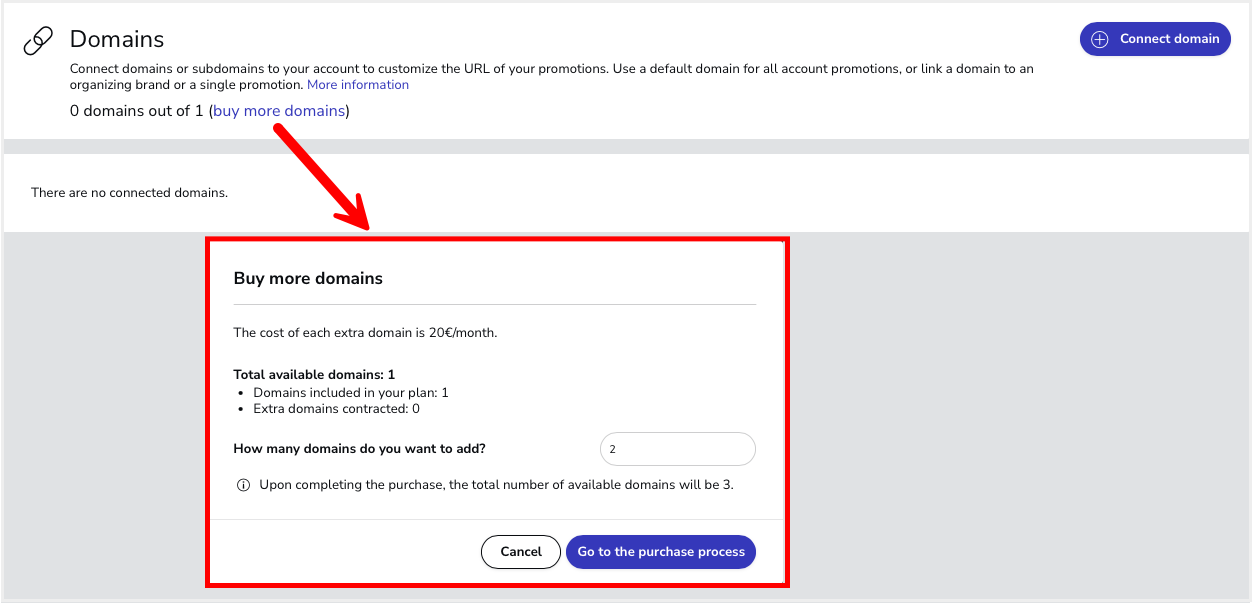The height and width of the screenshot is (603, 1252).
Task: Cancel the Buy more domains dialog
Action: (x=521, y=552)
